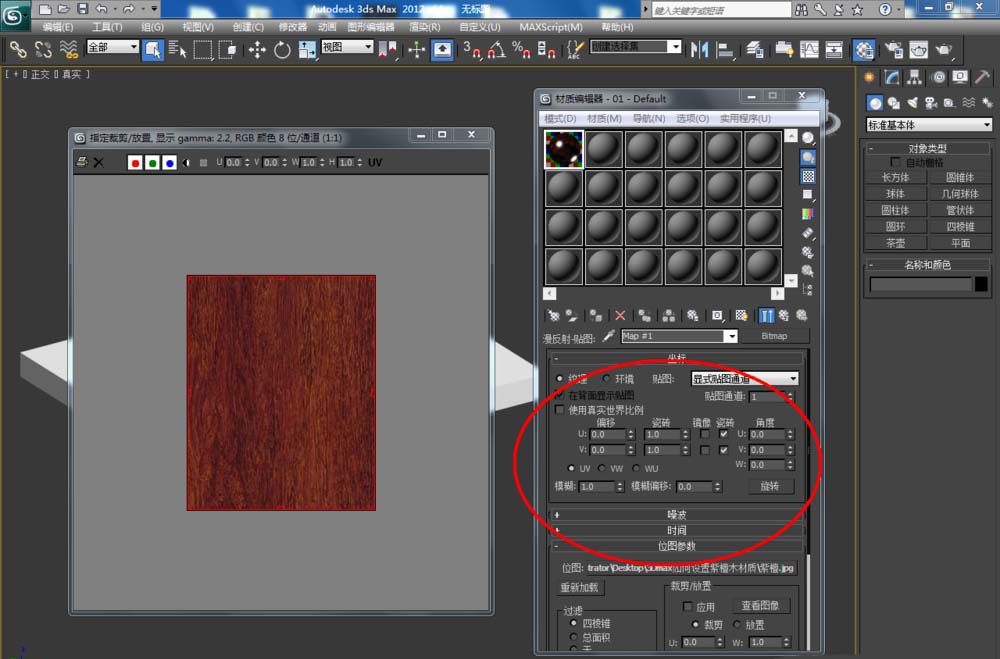Screen dimensions: 1000x659
Task: Select the Select and Scale tool
Action: pos(307,49)
